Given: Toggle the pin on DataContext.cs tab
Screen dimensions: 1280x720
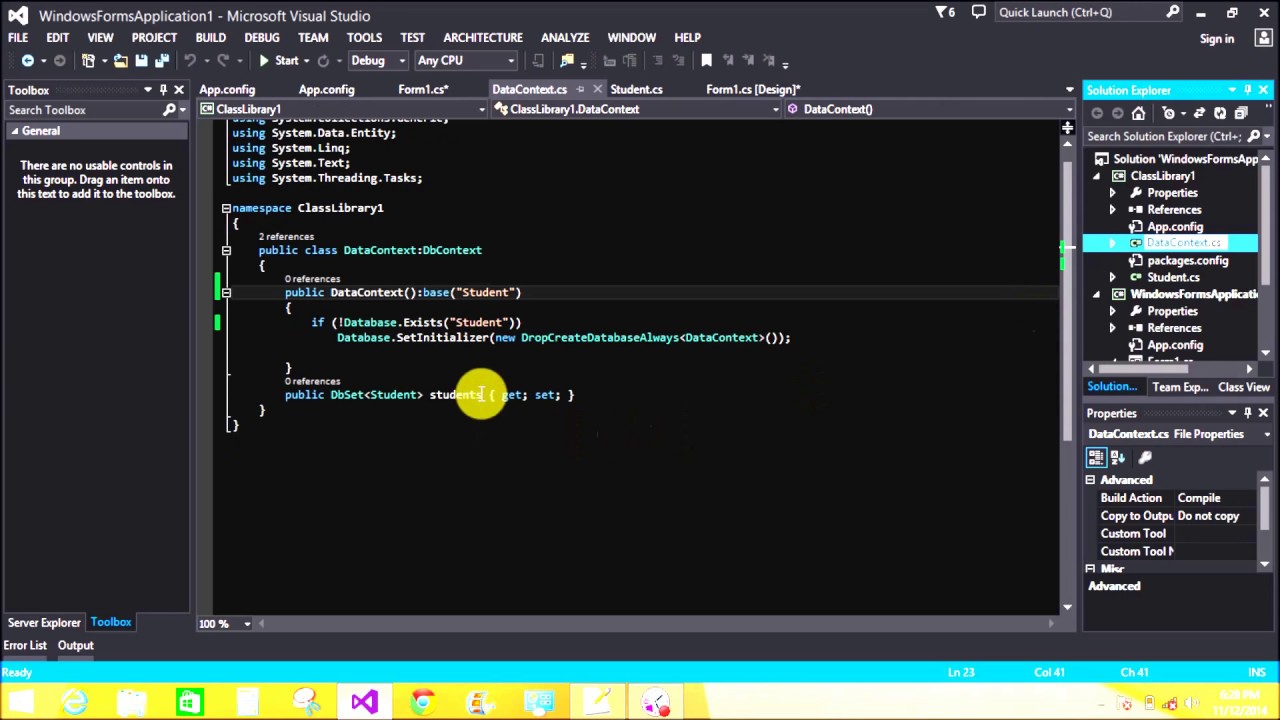Looking at the screenshot, I should pyautogui.click(x=580, y=89).
